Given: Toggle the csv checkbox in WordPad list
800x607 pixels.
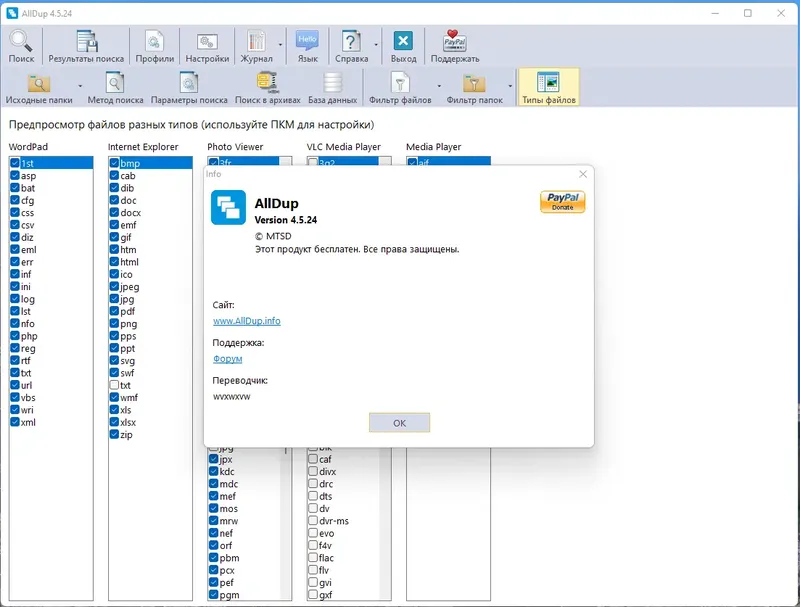Looking at the screenshot, I should pyautogui.click(x=15, y=225).
